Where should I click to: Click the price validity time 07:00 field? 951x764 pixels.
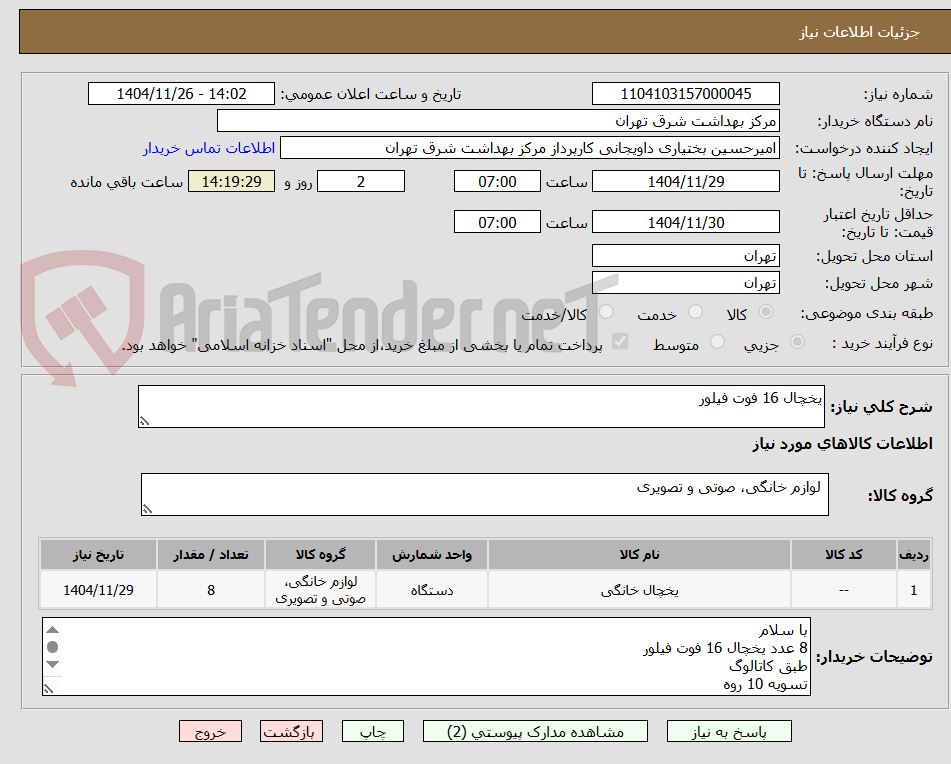(x=497, y=222)
